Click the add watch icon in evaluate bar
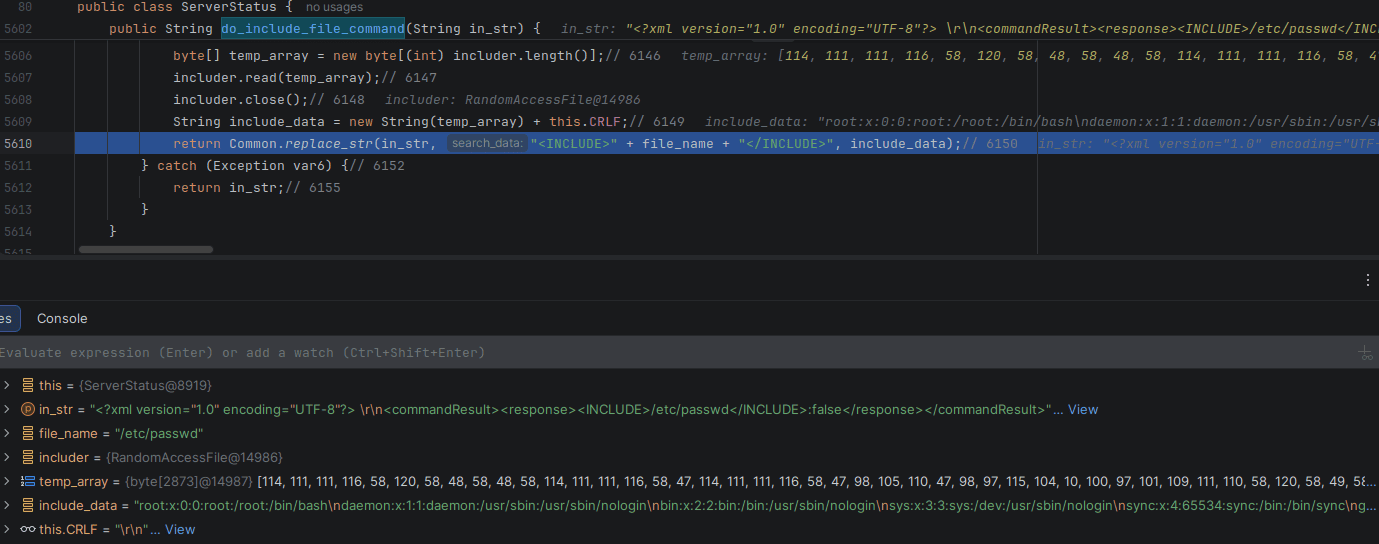 [x=1365, y=353]
